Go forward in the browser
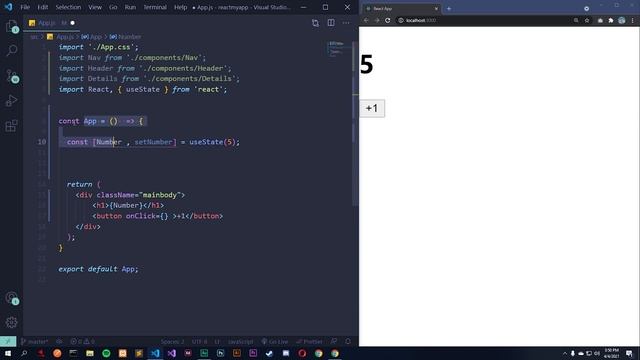 (377, 20)
